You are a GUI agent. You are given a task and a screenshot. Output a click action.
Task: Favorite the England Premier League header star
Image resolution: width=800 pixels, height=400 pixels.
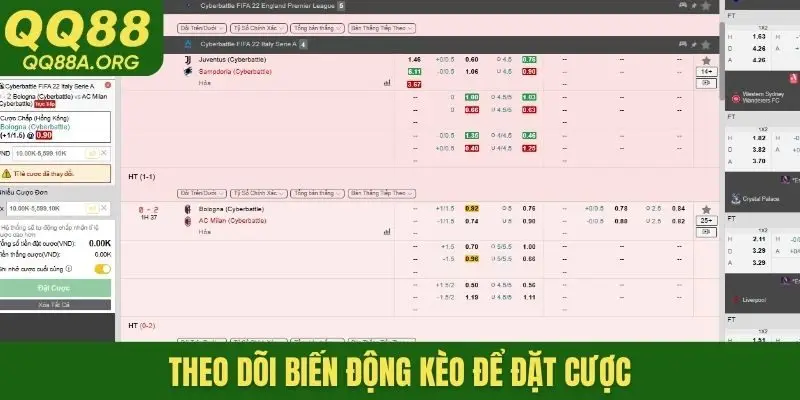(706, 6)
